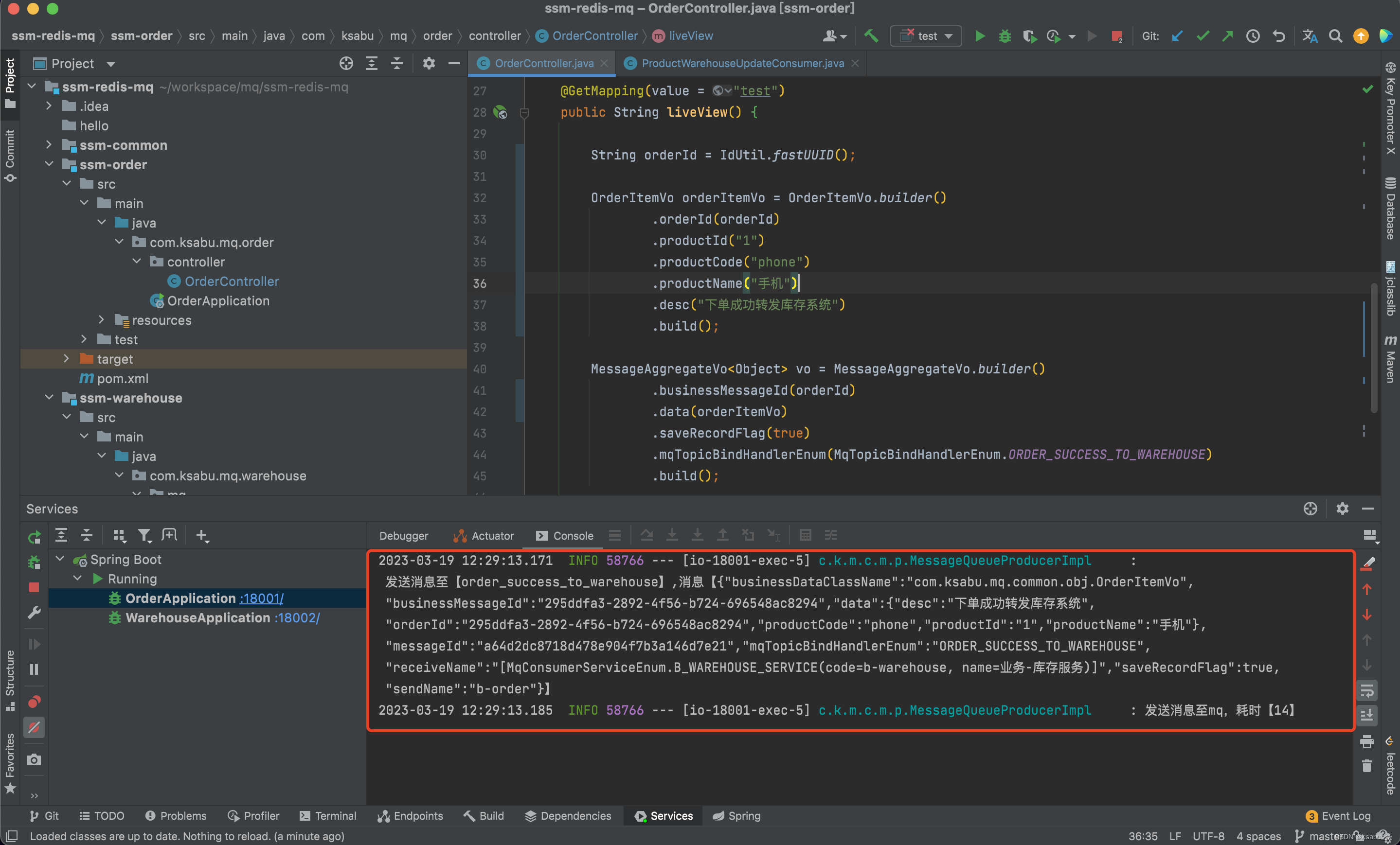The width and height of the screenshot is (1400, 845).
Task: Click the Search everywhere magnifier icon
Action: click(1335, 36)
